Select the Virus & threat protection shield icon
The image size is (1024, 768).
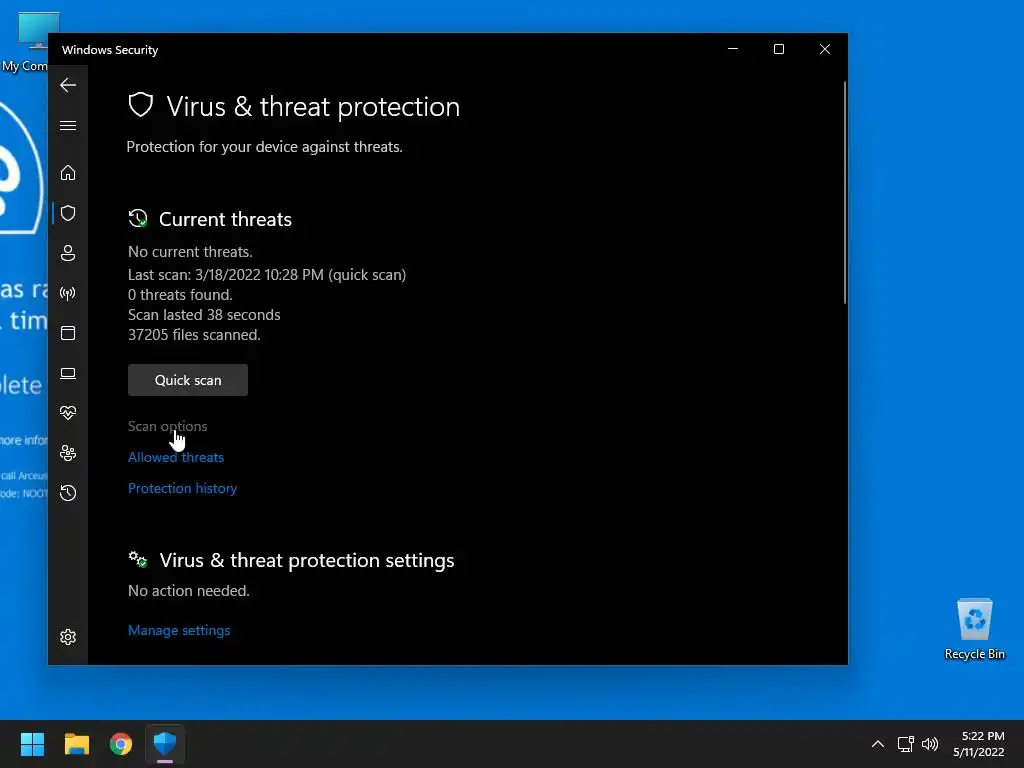click(68, 213)
